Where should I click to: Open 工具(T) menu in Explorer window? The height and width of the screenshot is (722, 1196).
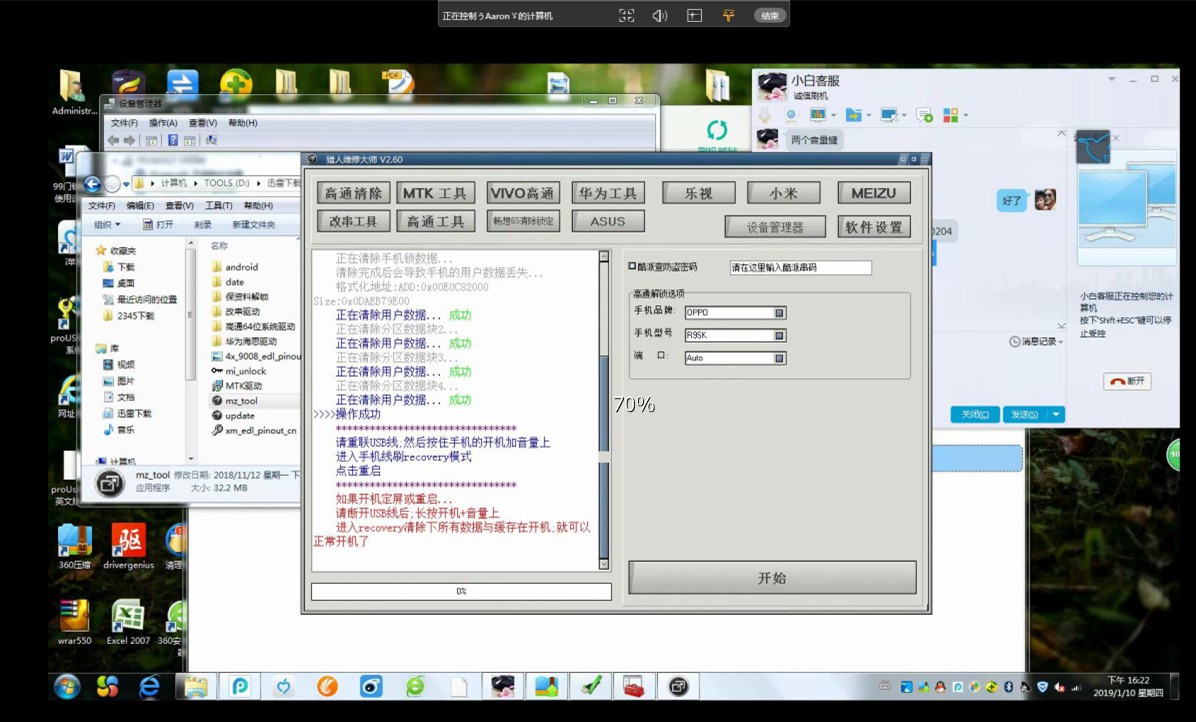pos(219,206)
